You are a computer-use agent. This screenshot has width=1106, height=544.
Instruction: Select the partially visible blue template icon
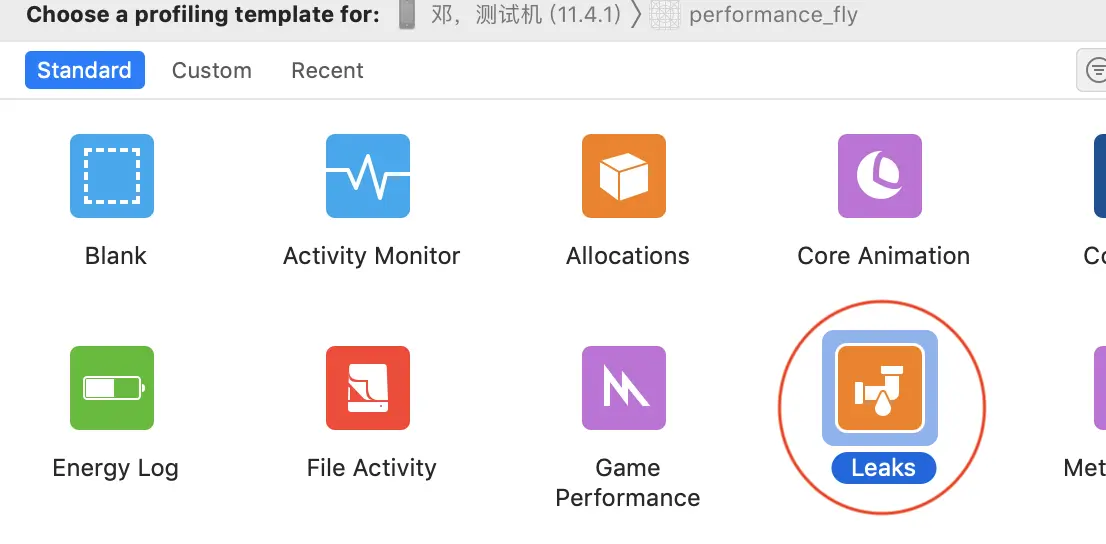[1100, 176]
